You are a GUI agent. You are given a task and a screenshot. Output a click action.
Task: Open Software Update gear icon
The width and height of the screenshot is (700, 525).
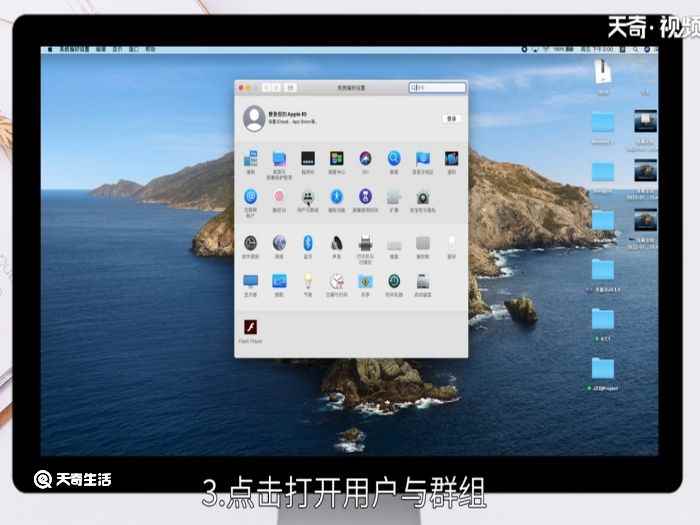[250, 243]
